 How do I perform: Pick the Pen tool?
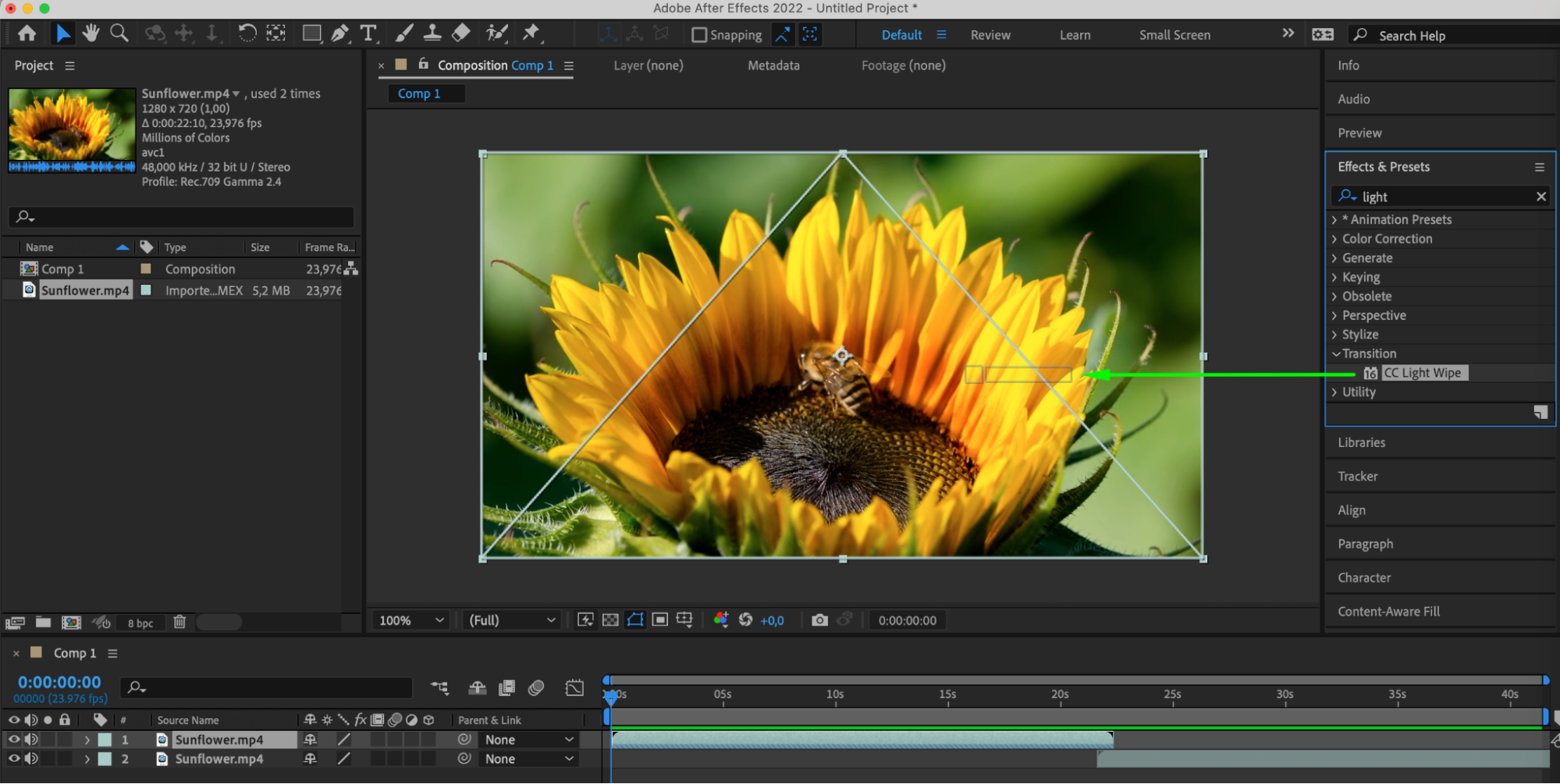pos(339,34)
